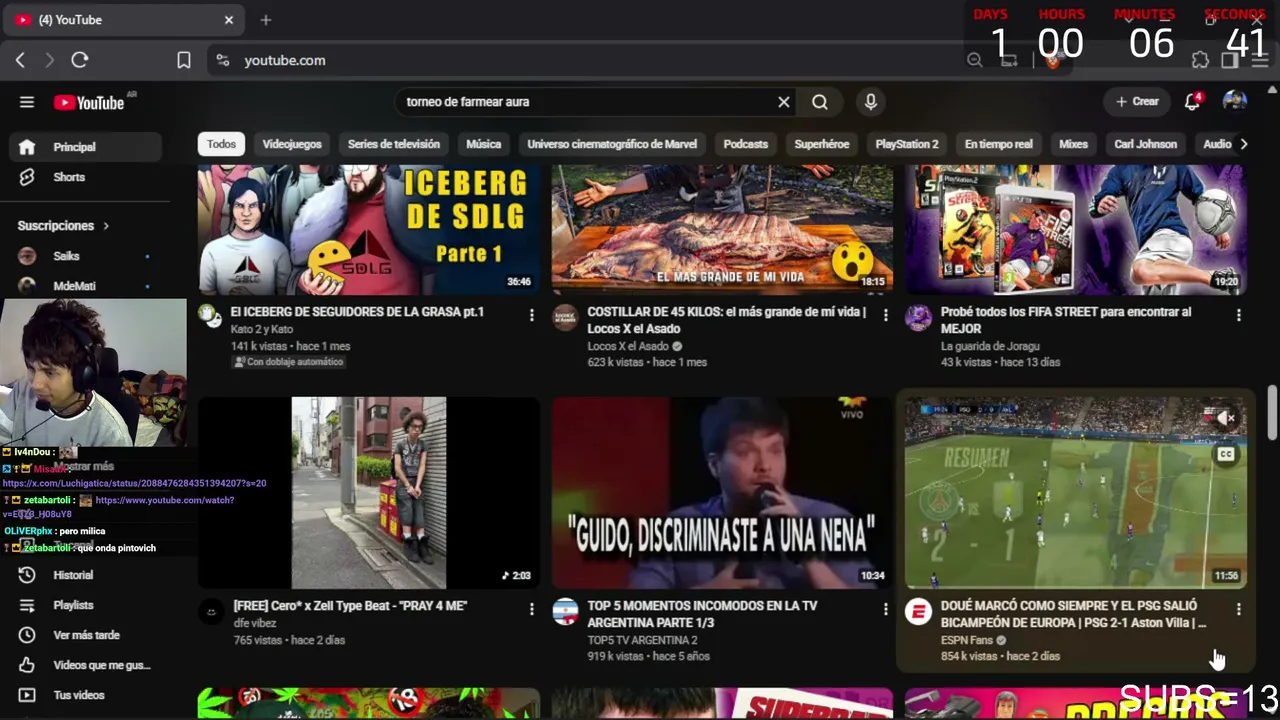
Task: Open options menu for TOP 5 MOMENTOS INCOMODOS video
Action: (885, 609)
